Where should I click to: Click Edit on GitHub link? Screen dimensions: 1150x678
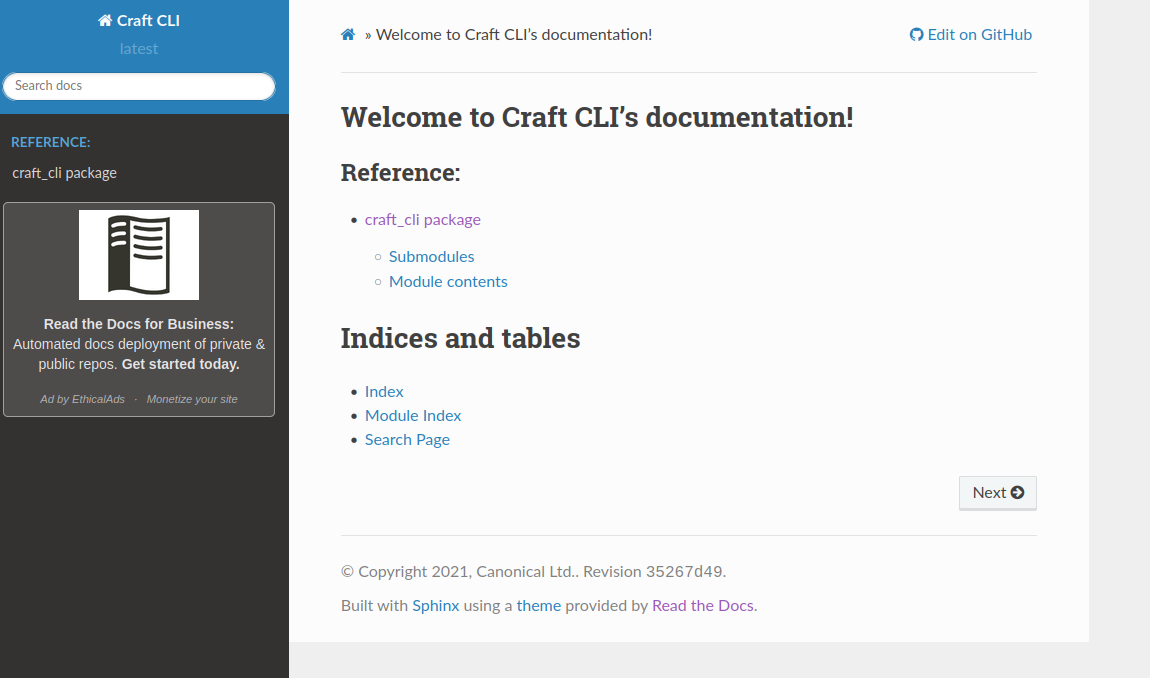coord(970,34)
